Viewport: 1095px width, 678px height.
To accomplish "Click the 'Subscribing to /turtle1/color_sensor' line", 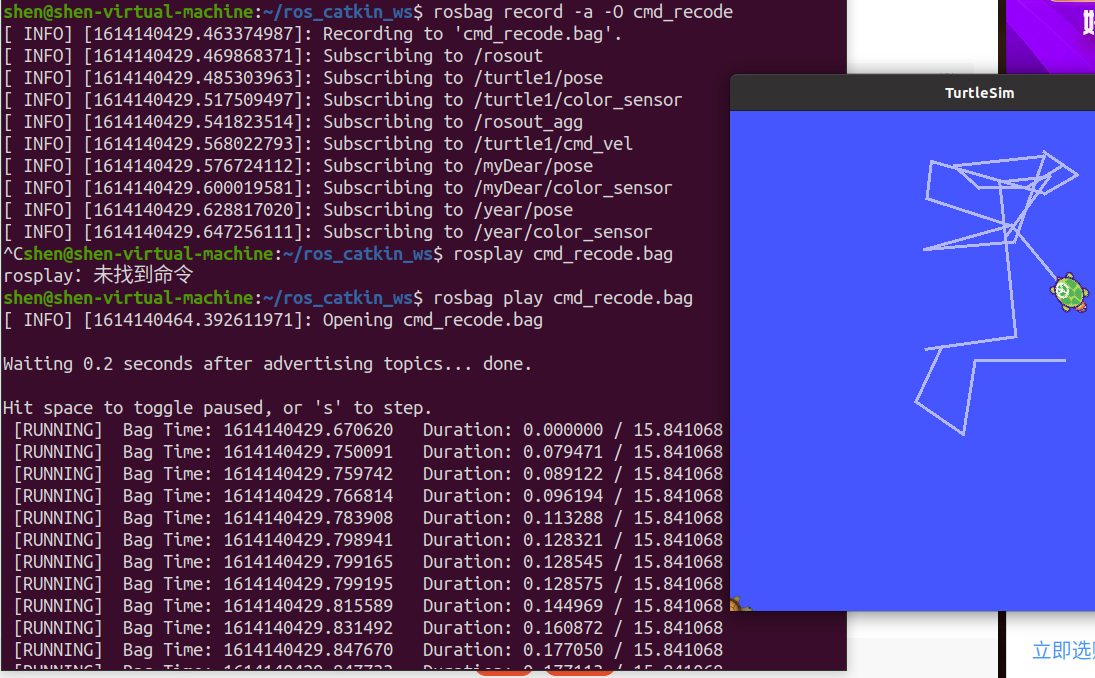I will (x=502, y=100).
